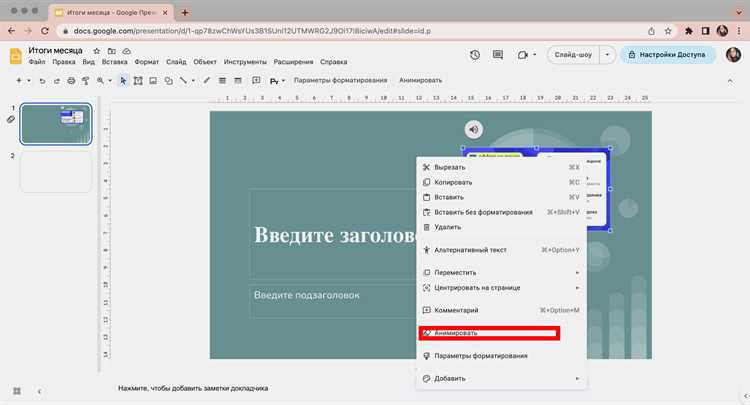The image size is (750, 405).
Task: Choose Альтернативный текст in context menu
Action: pos(501,250)
